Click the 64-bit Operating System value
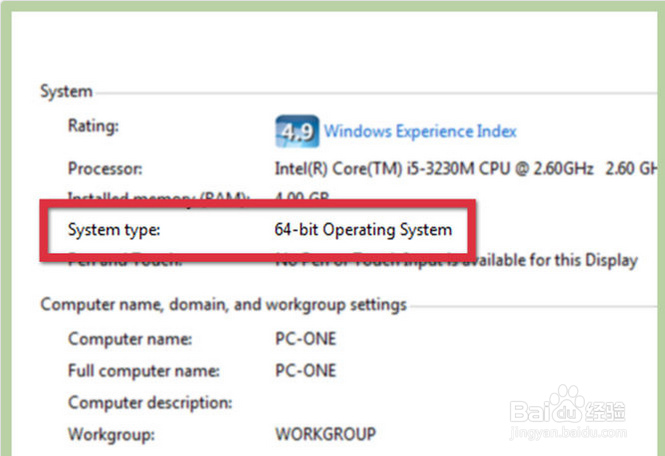The image size is (665, 456). click(x=363, y=230)
